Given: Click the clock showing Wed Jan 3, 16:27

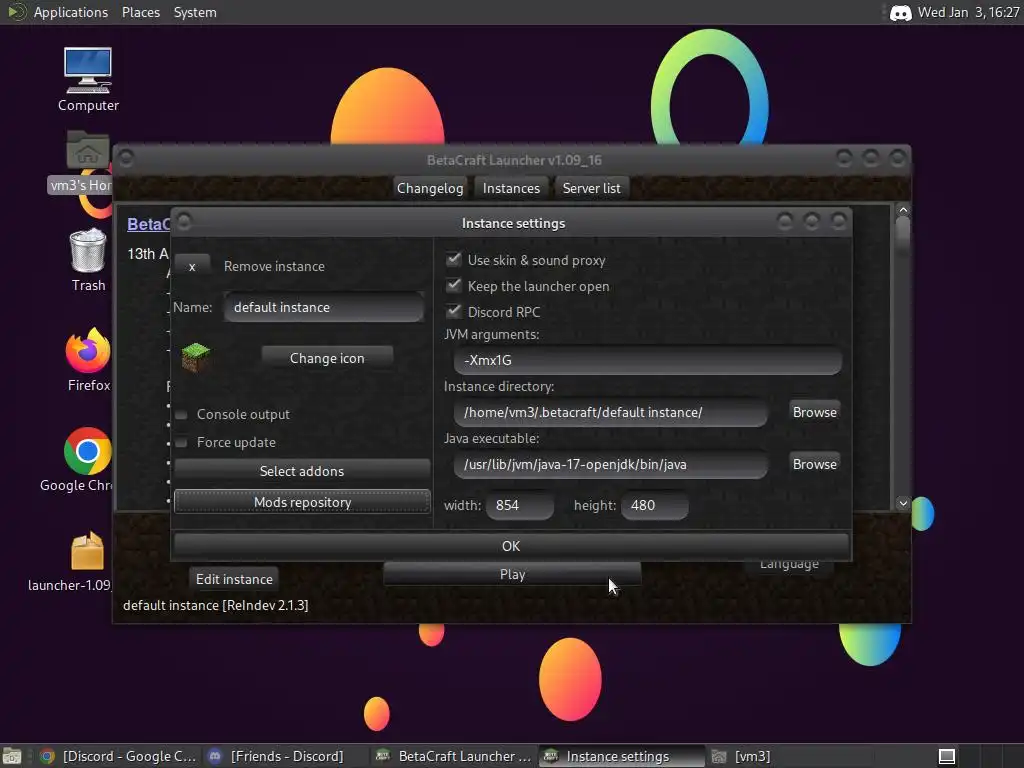Looking at the screenshot, I should coord(968,12).
